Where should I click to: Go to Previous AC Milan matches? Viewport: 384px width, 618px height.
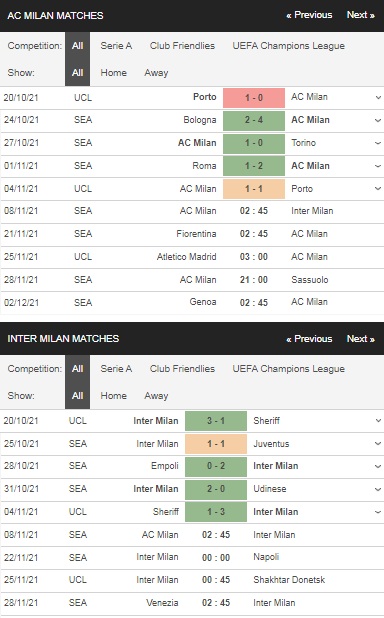309,15
